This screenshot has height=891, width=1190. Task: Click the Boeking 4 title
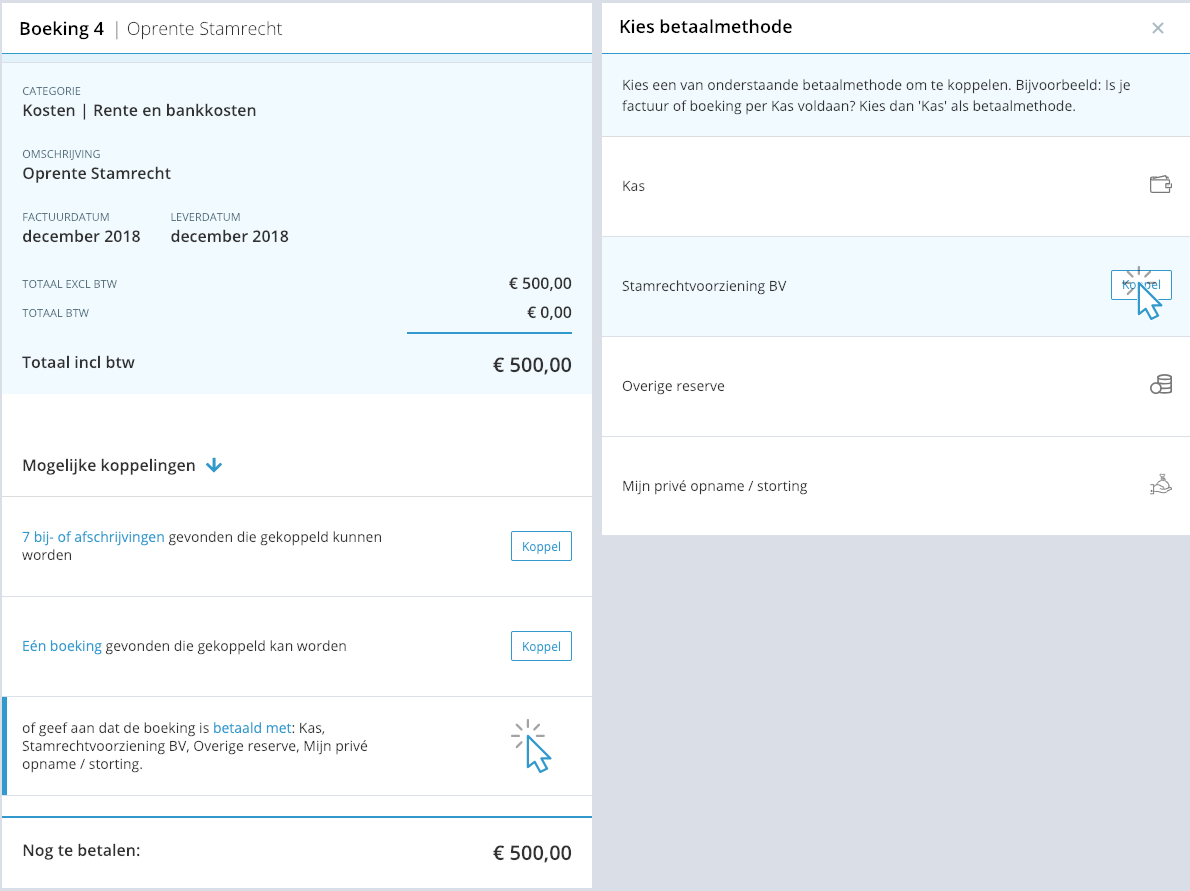[x=61, y=29]
